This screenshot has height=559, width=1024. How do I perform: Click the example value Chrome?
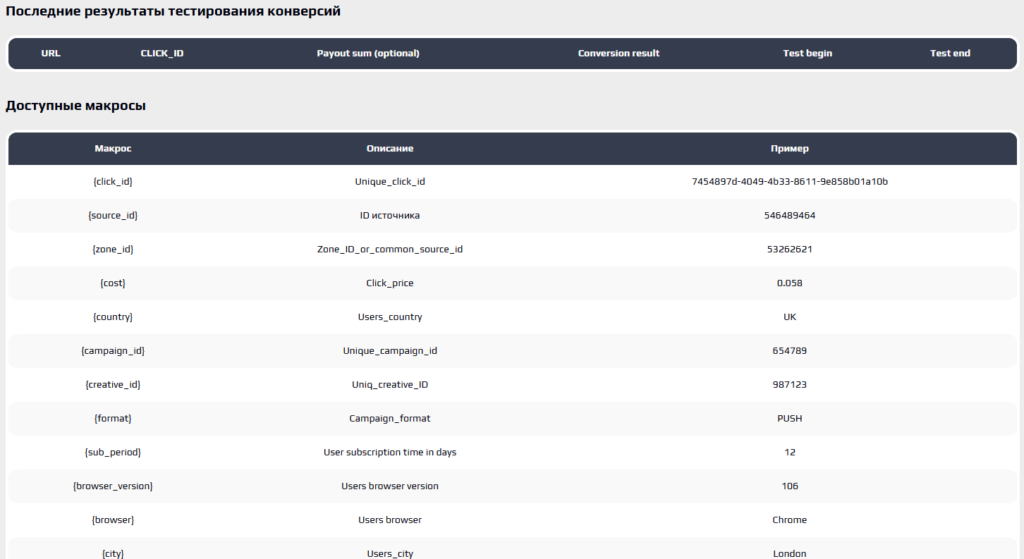coord(790,520)
